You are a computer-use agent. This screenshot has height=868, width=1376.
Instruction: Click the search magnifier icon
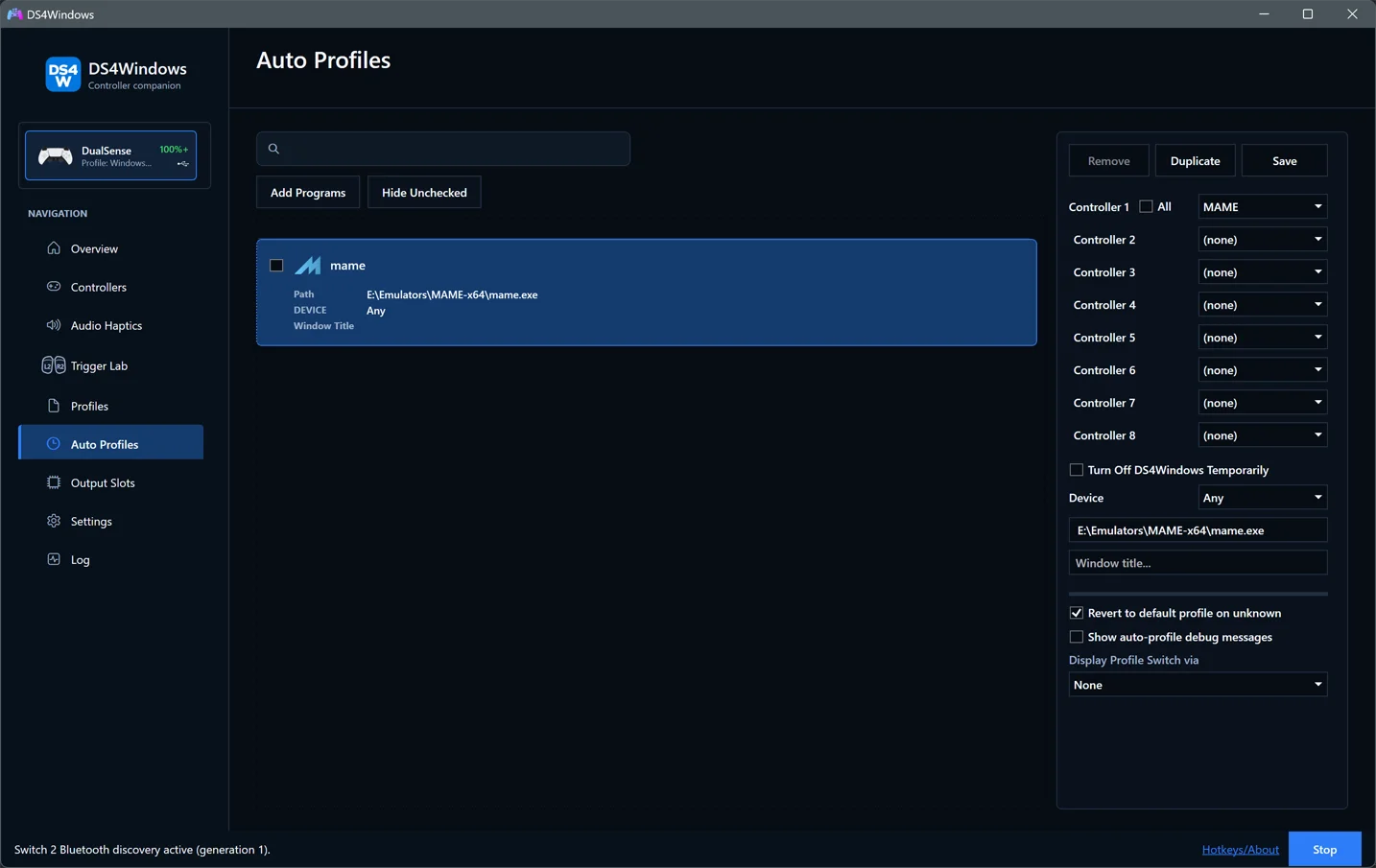(273, 149)
